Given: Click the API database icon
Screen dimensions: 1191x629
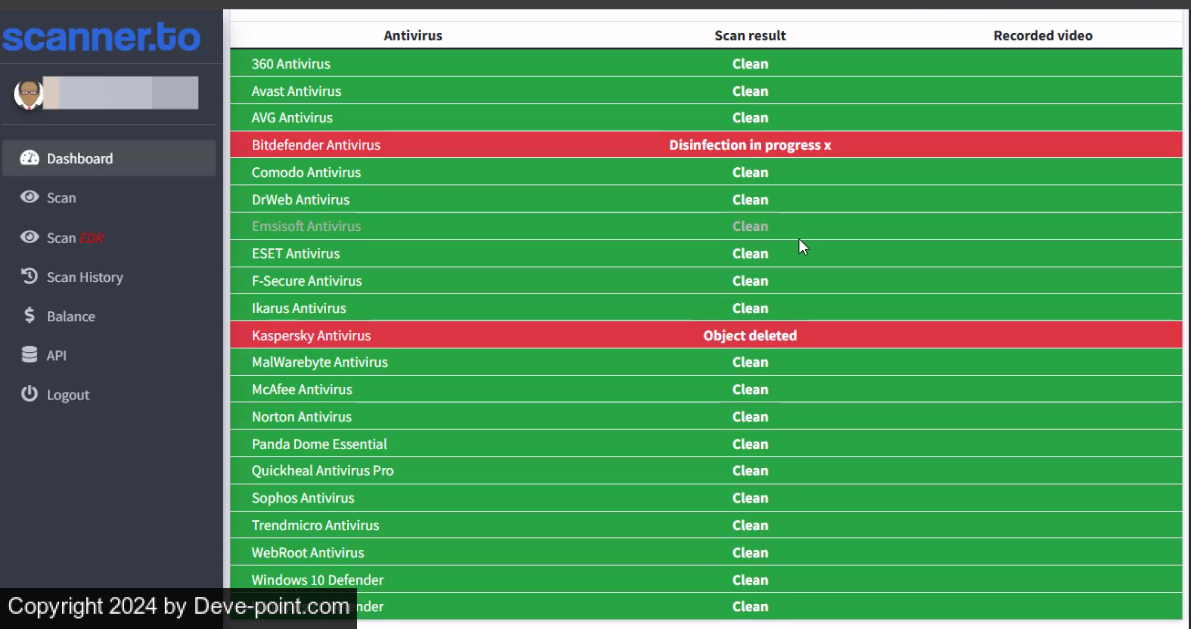Looking at the screenshot, I should point(30,355).
